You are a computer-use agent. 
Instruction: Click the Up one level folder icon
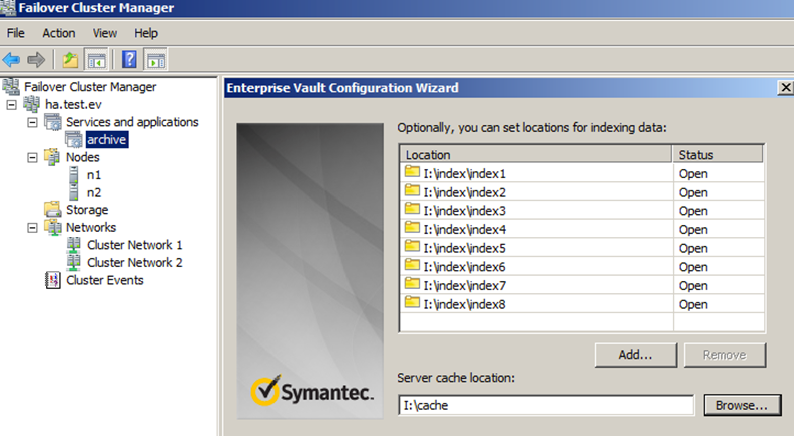[70, 60]
